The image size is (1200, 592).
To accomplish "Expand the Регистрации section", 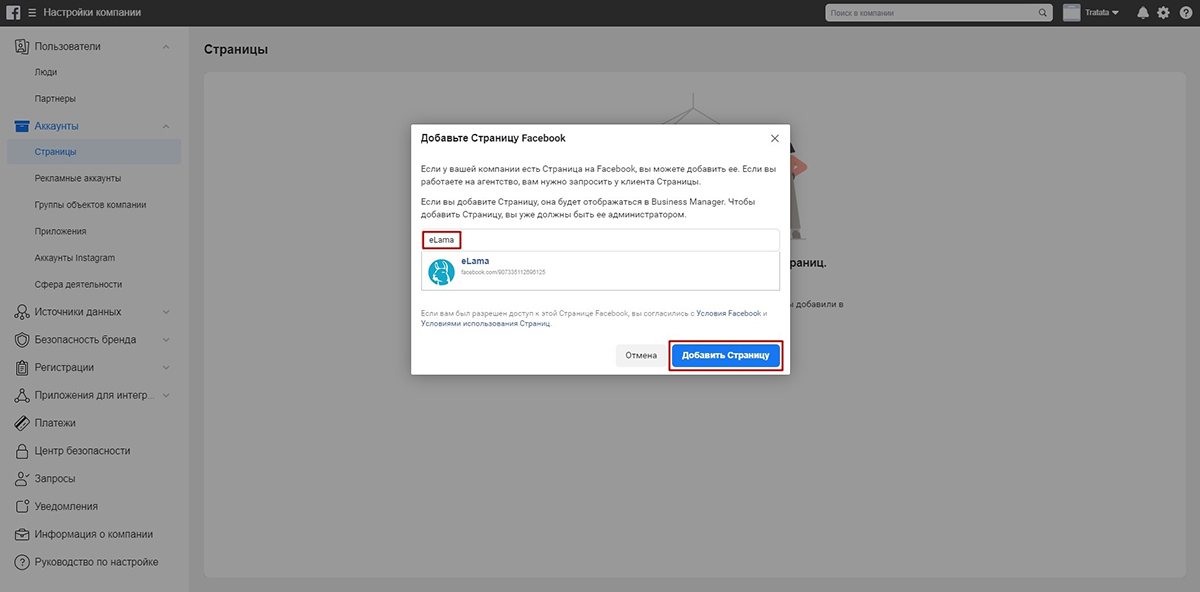I will [x=166, y=368].
